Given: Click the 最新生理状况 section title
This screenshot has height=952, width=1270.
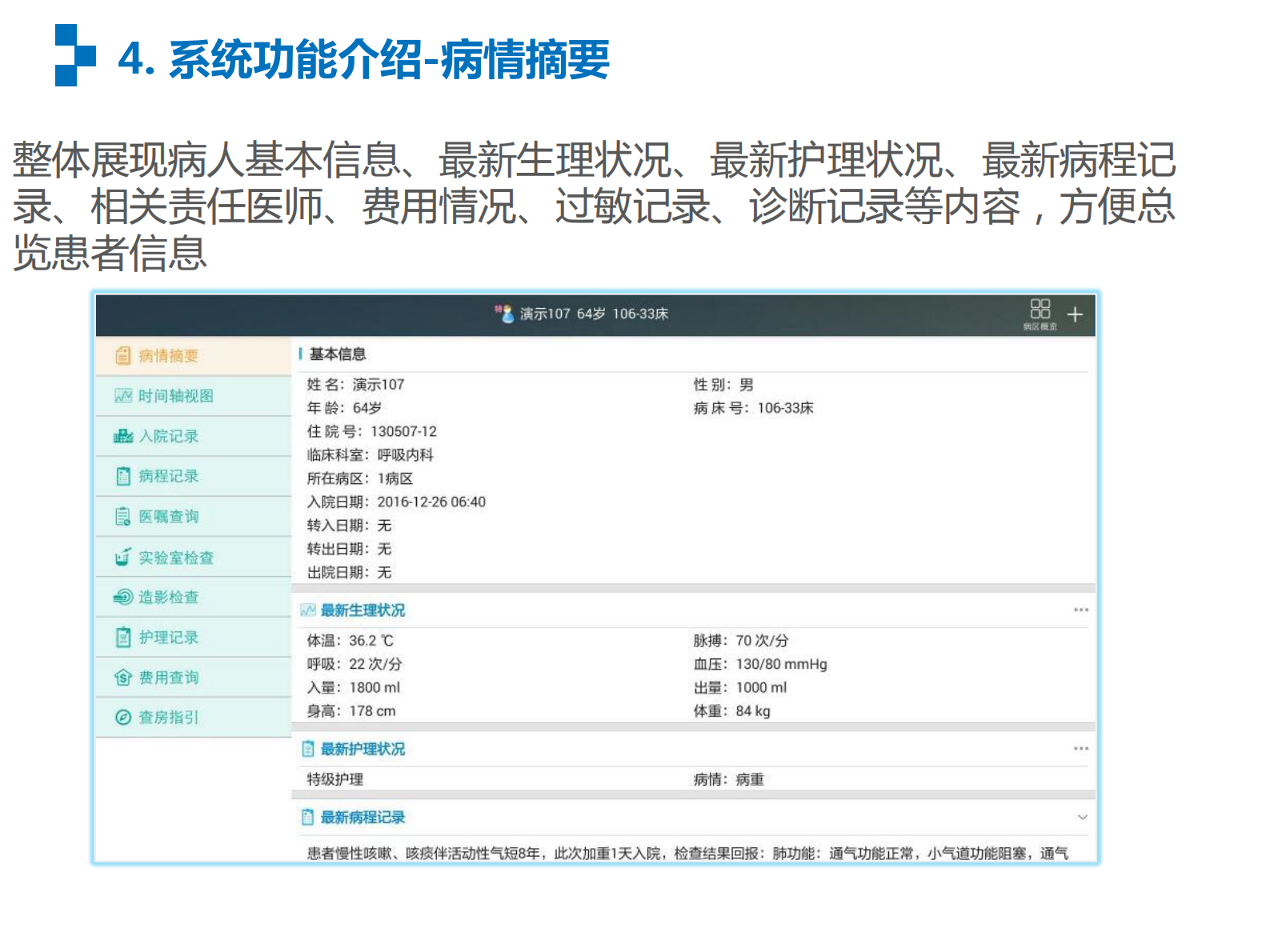Looking at the screenshot, I should [363, 610].
